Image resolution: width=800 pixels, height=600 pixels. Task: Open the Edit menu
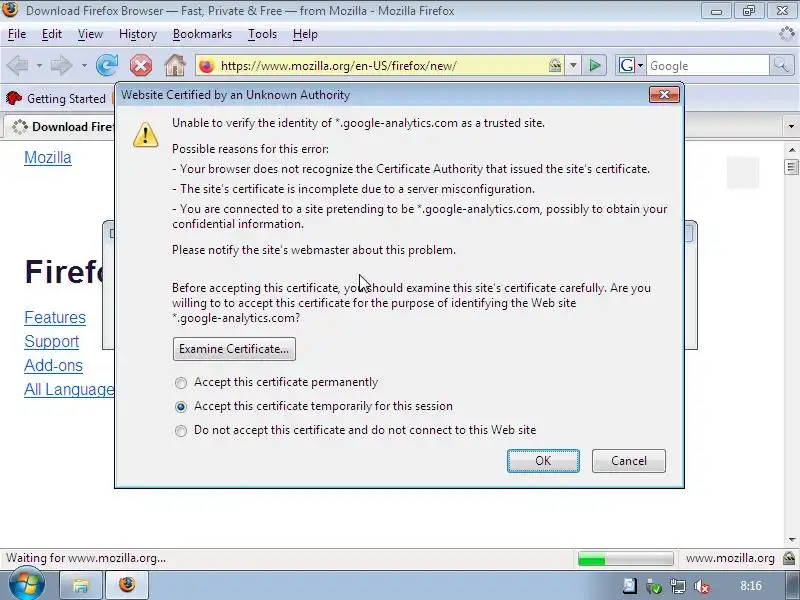click(52, 34)
